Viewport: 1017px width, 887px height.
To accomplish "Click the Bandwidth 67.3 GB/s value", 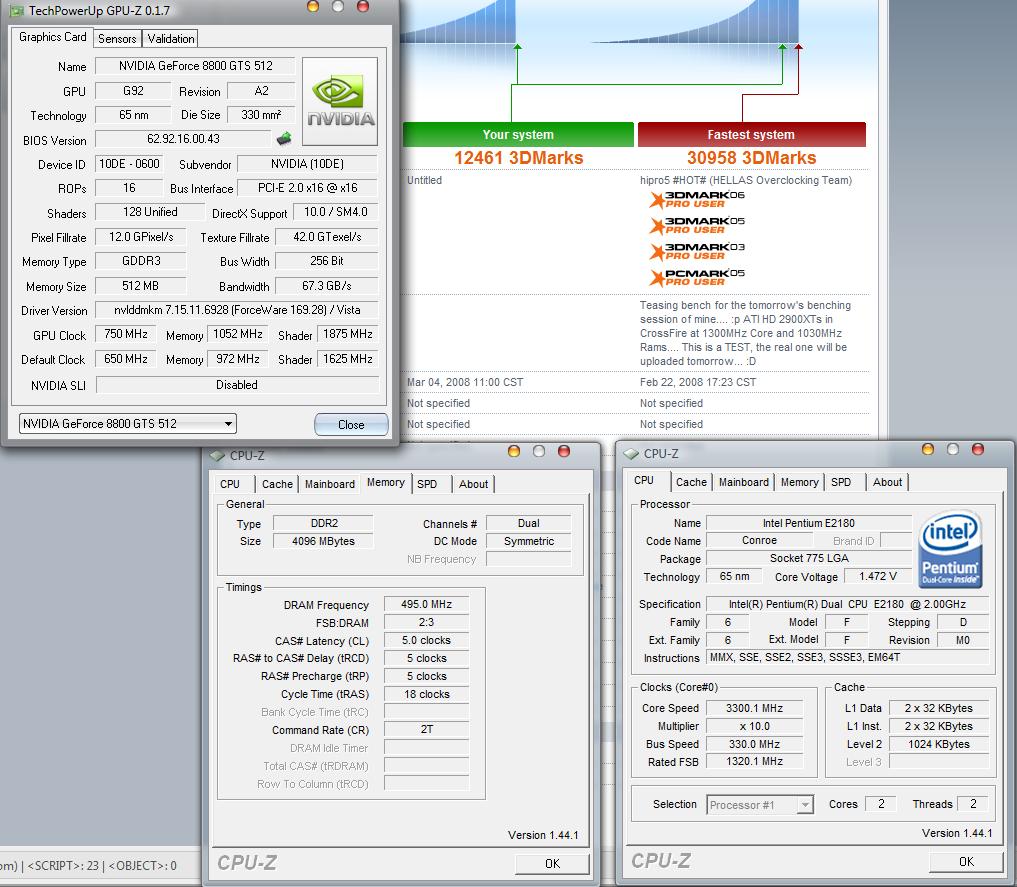I will [327, 286].
